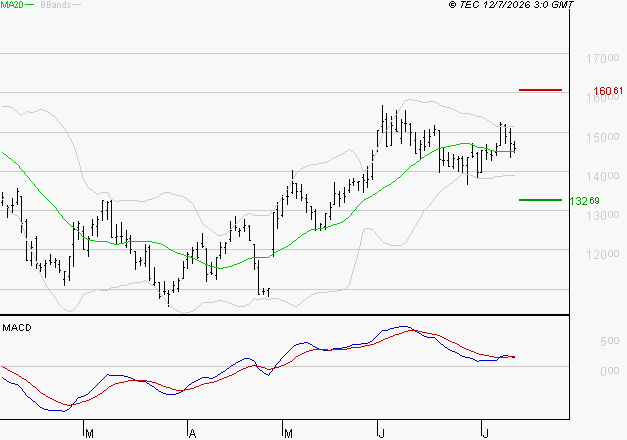The image size is (627, 440).
Task: Click the 14000 price axis label
Action: point(603,176)
